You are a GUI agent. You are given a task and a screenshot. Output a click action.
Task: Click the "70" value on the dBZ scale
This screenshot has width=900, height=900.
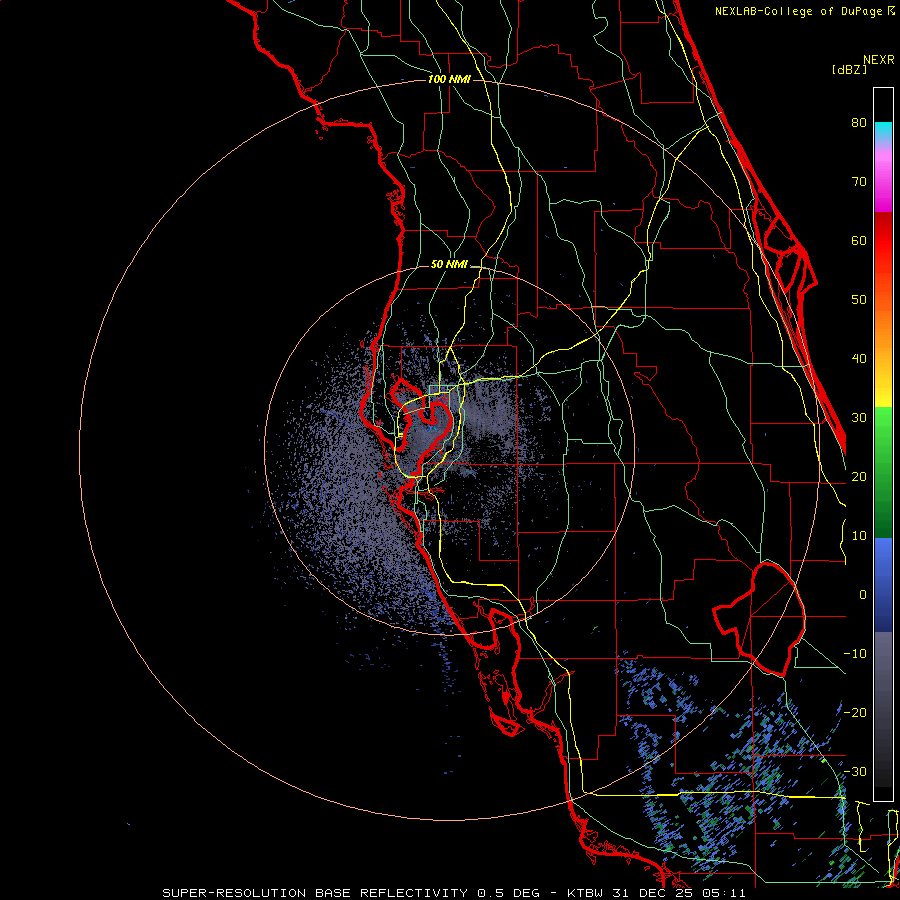pyautogui.click(x=859, y=181)
